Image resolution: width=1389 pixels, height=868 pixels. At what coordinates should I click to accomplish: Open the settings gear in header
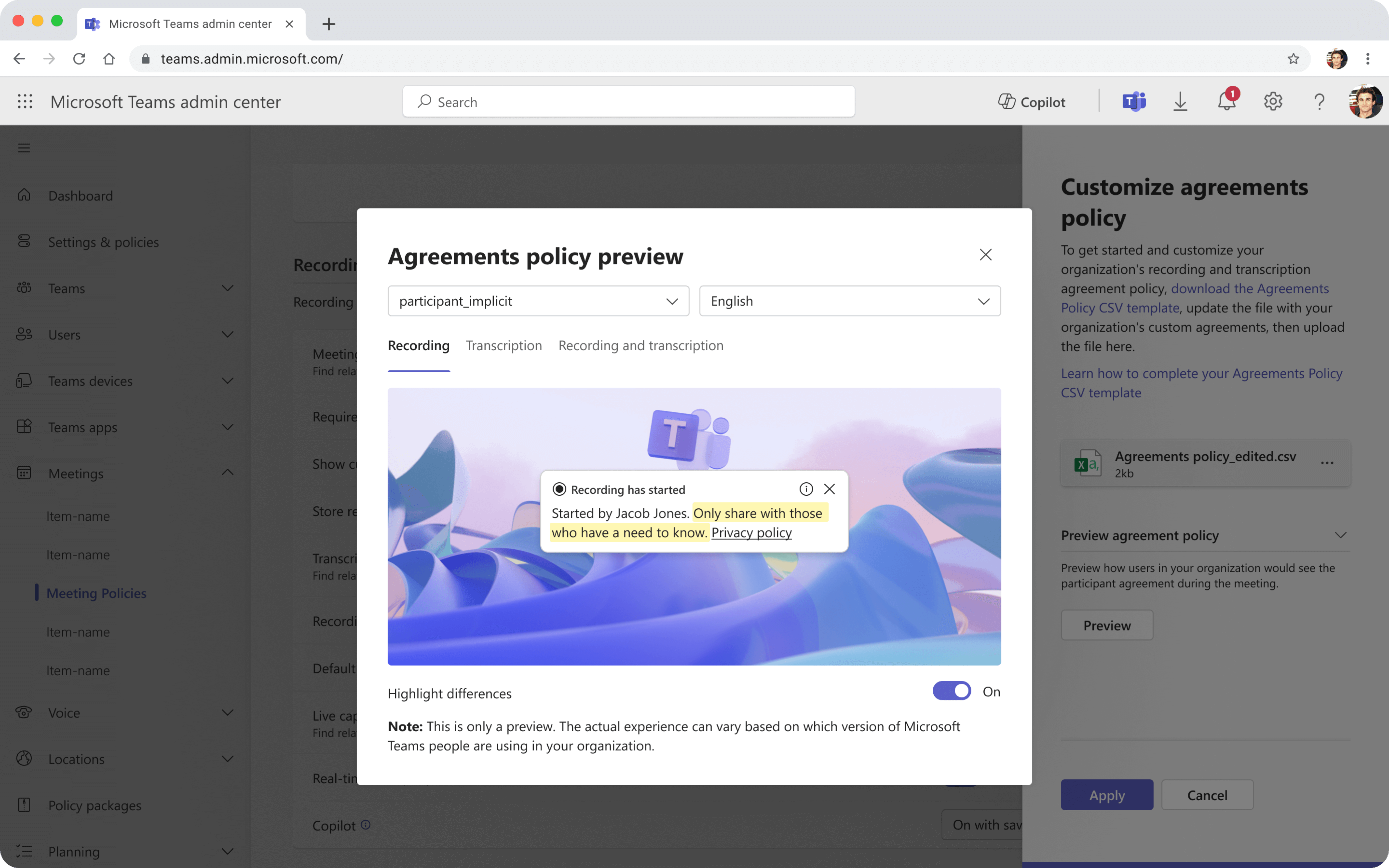click(x=1273, y=102)
